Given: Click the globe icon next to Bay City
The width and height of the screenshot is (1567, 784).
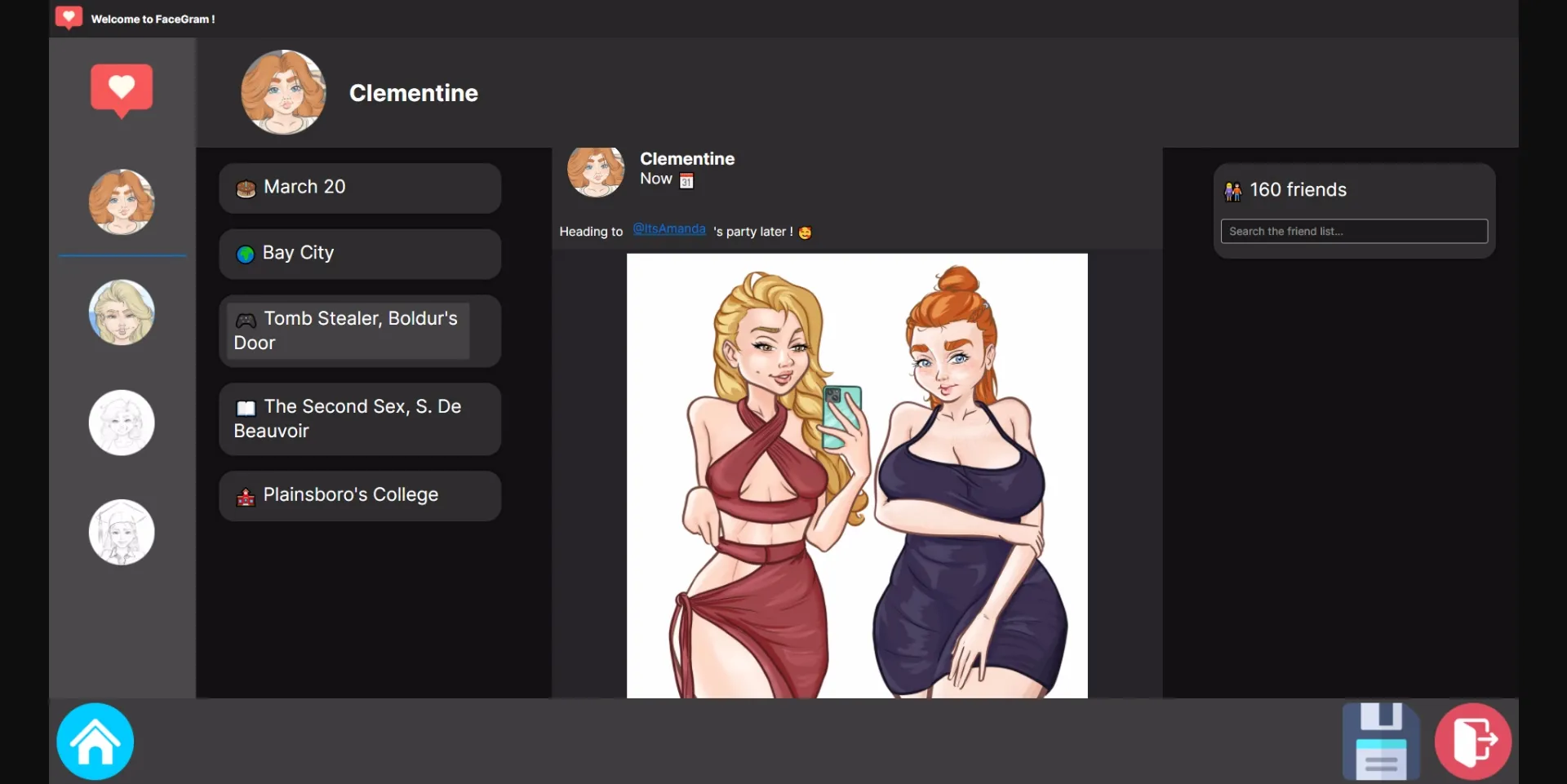Looking at the screenshot, I should tap(246, 254).
